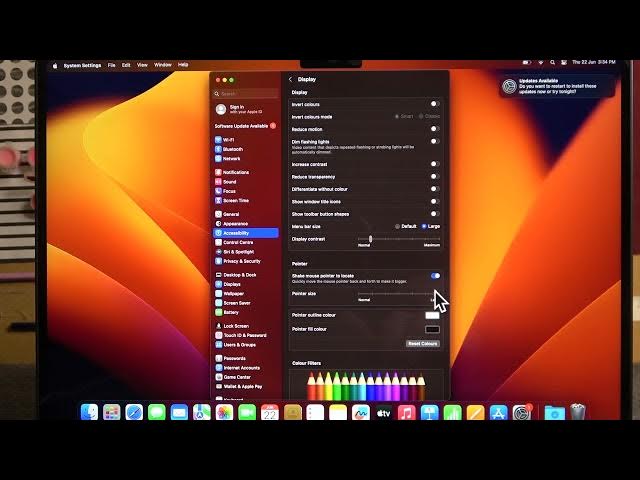Click Updates Available notification banner
This screenshot has height=480, width=640.
[x=556, y=86]
